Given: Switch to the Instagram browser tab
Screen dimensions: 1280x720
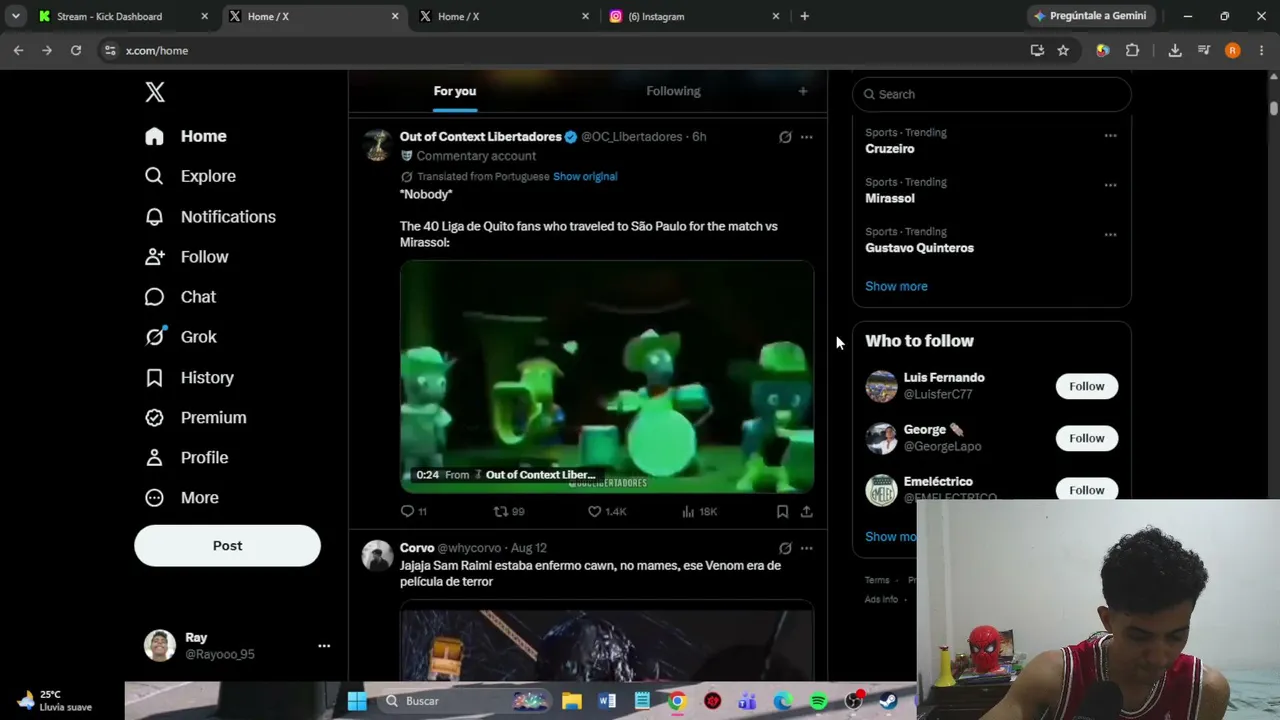Looking at the screenshot, I should coord(695,16).
